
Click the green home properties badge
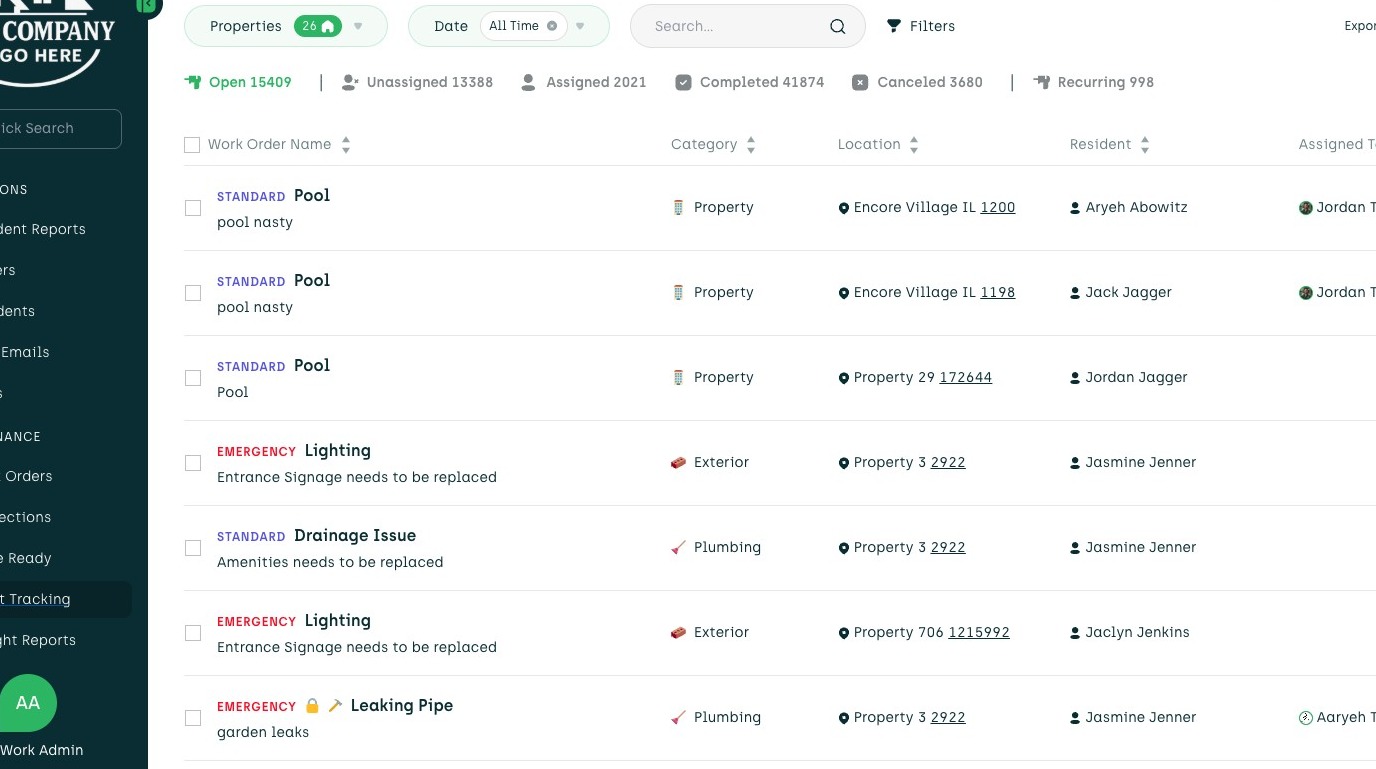[x=318, y=26]
